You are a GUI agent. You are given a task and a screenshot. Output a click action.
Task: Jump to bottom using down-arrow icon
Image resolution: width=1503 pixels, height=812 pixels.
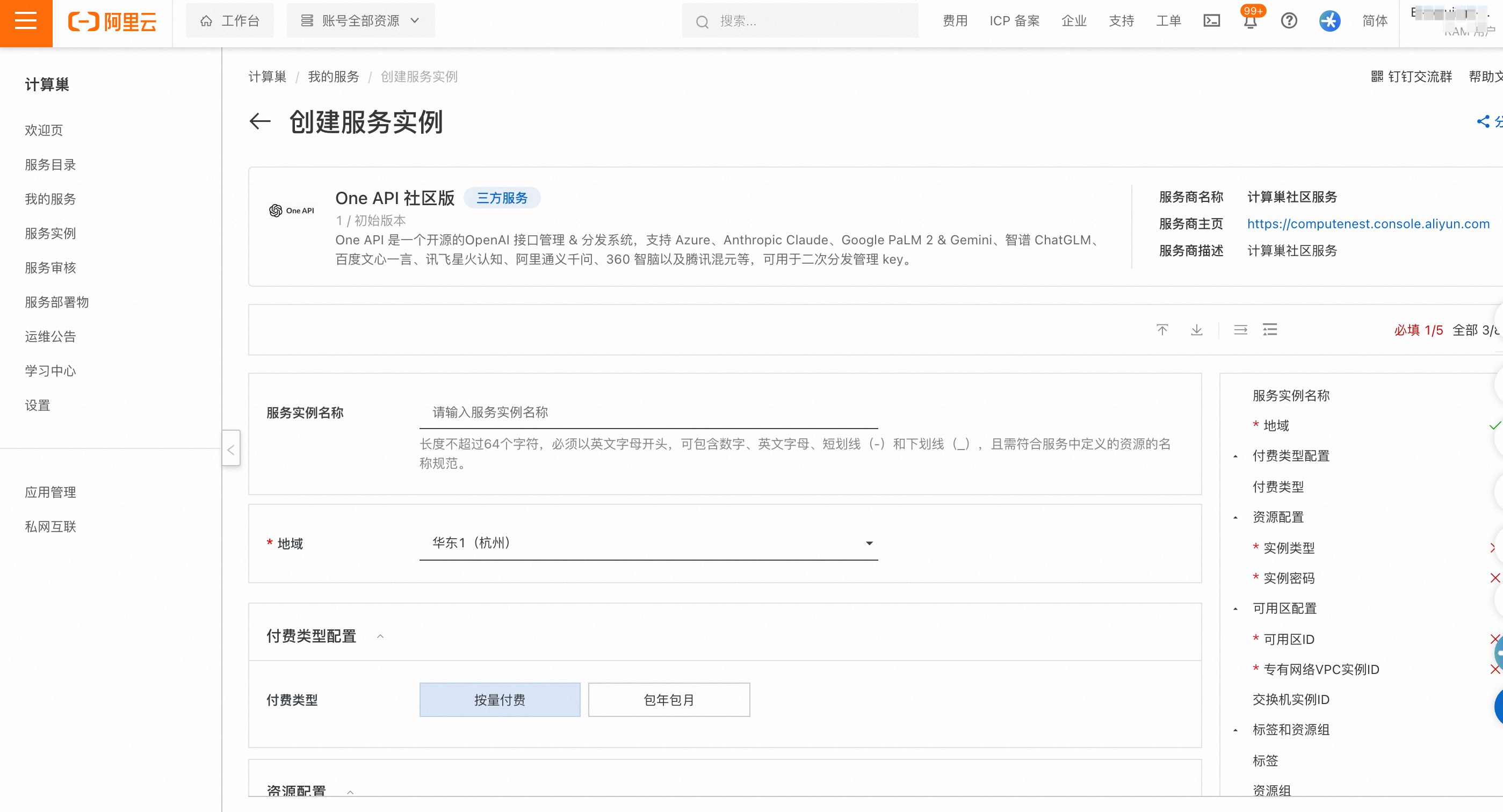click(1196, 330)
